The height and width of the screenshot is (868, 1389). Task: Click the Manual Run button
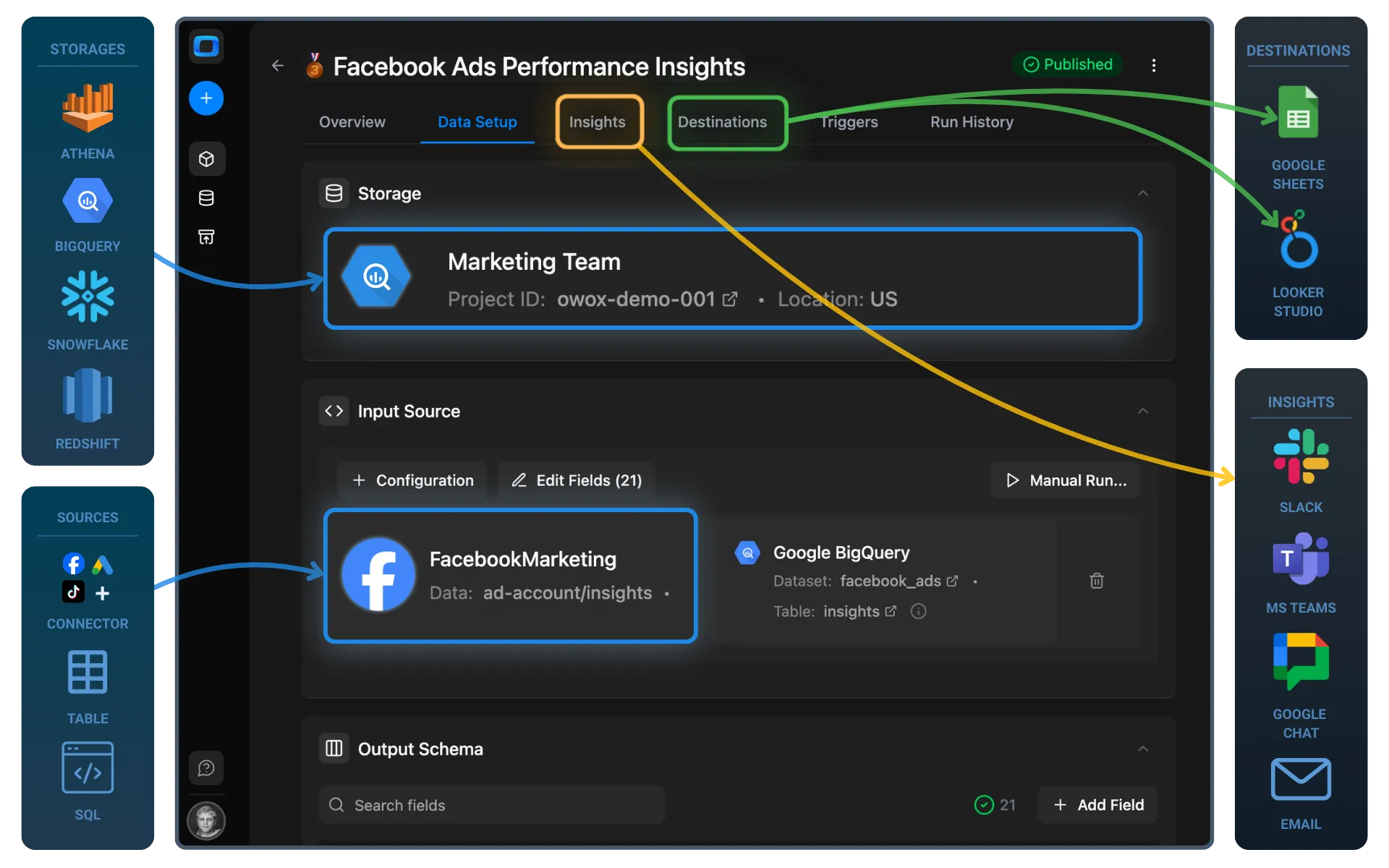tap(1064, 480)
